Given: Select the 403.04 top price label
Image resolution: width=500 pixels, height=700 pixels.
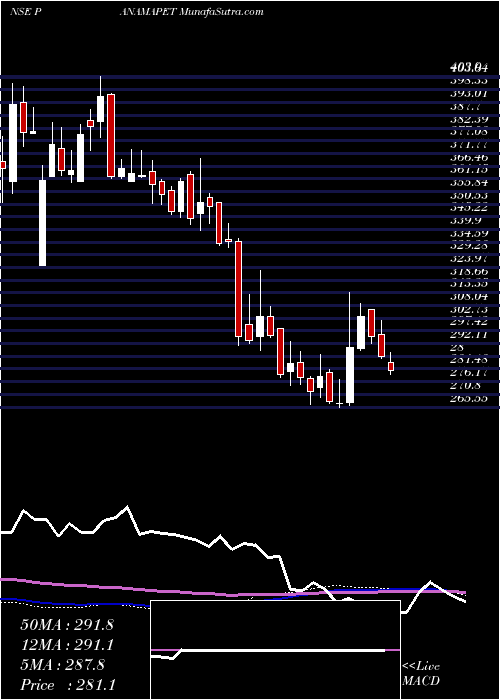Looking at the screenshot, I should (x=467, y=68).
